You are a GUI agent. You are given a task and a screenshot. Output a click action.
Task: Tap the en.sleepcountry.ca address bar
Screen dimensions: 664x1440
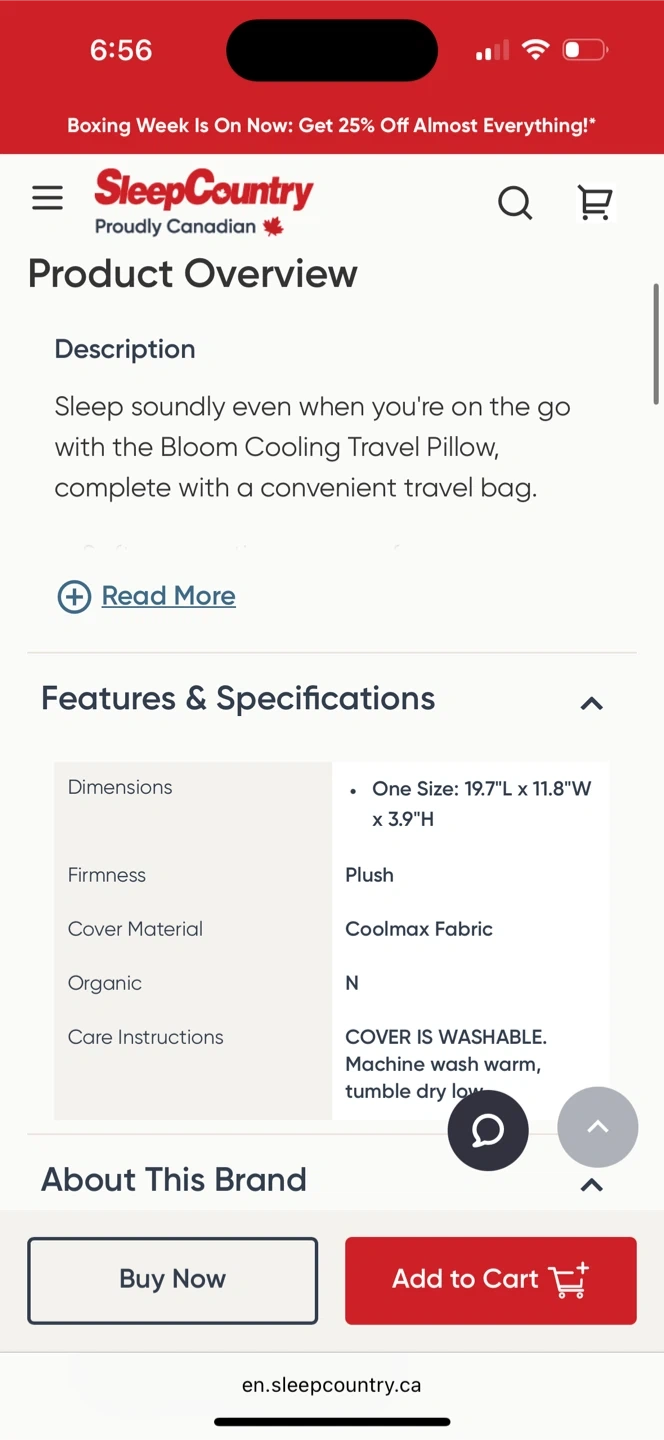tap(332, 1385)
